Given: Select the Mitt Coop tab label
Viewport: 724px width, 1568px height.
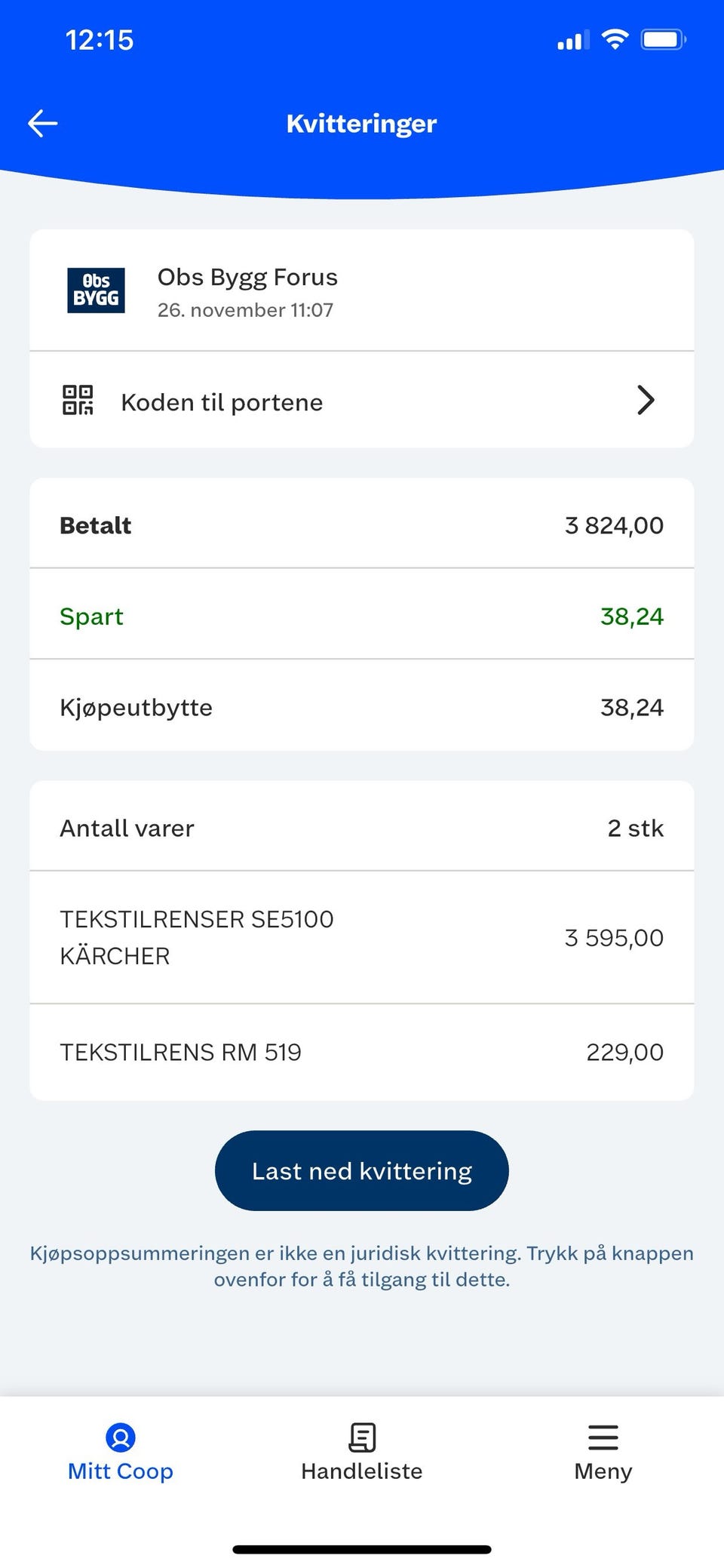Looking at the screenshot, I should tap(121, 1471).
